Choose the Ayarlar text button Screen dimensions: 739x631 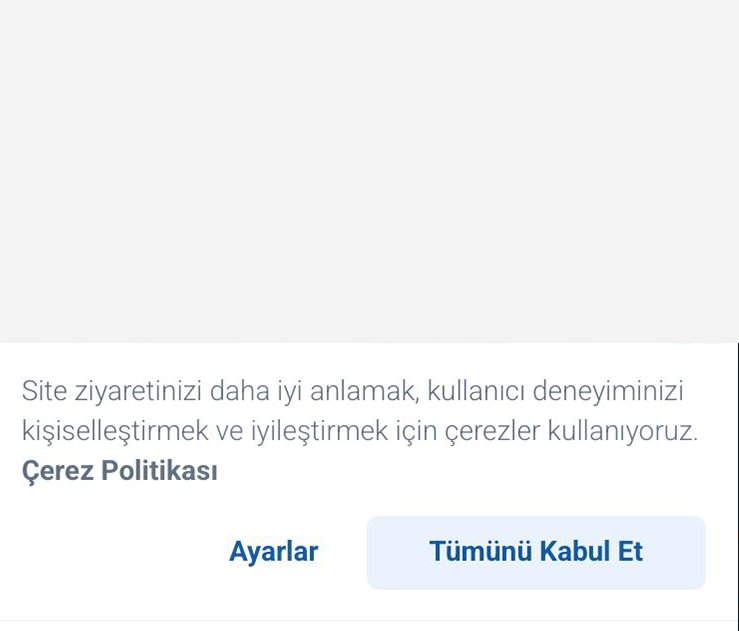click(273, 552)
